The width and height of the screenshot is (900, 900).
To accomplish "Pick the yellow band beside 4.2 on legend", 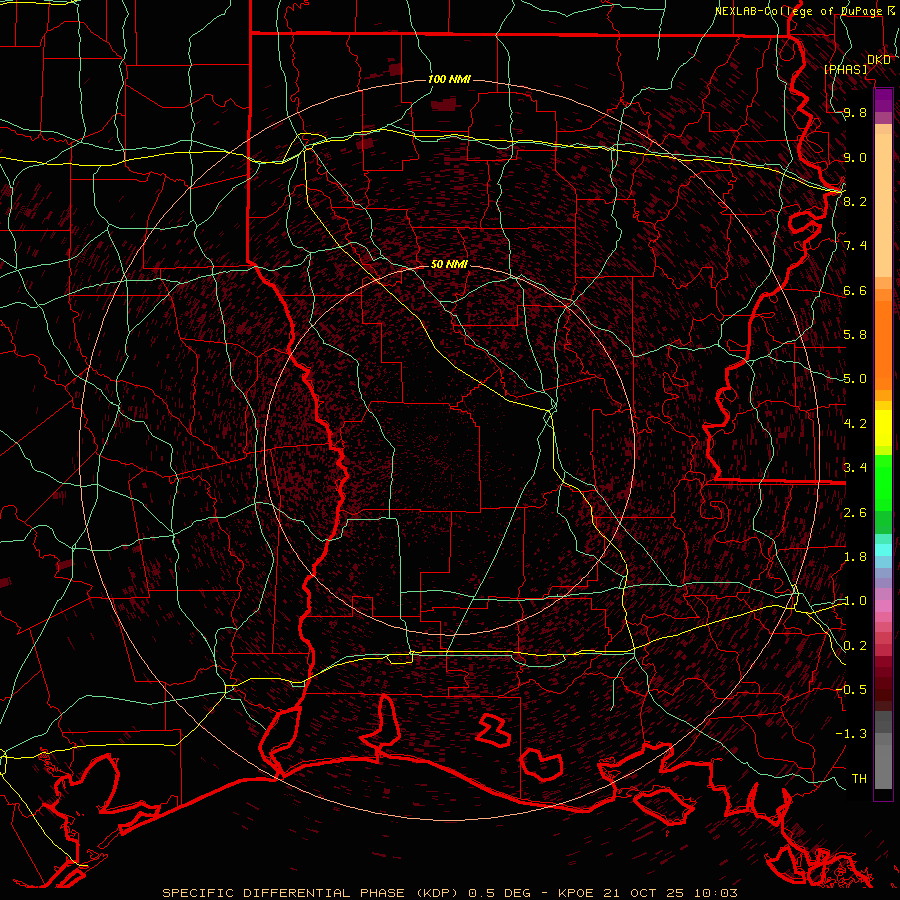I will tap(883, 428).
